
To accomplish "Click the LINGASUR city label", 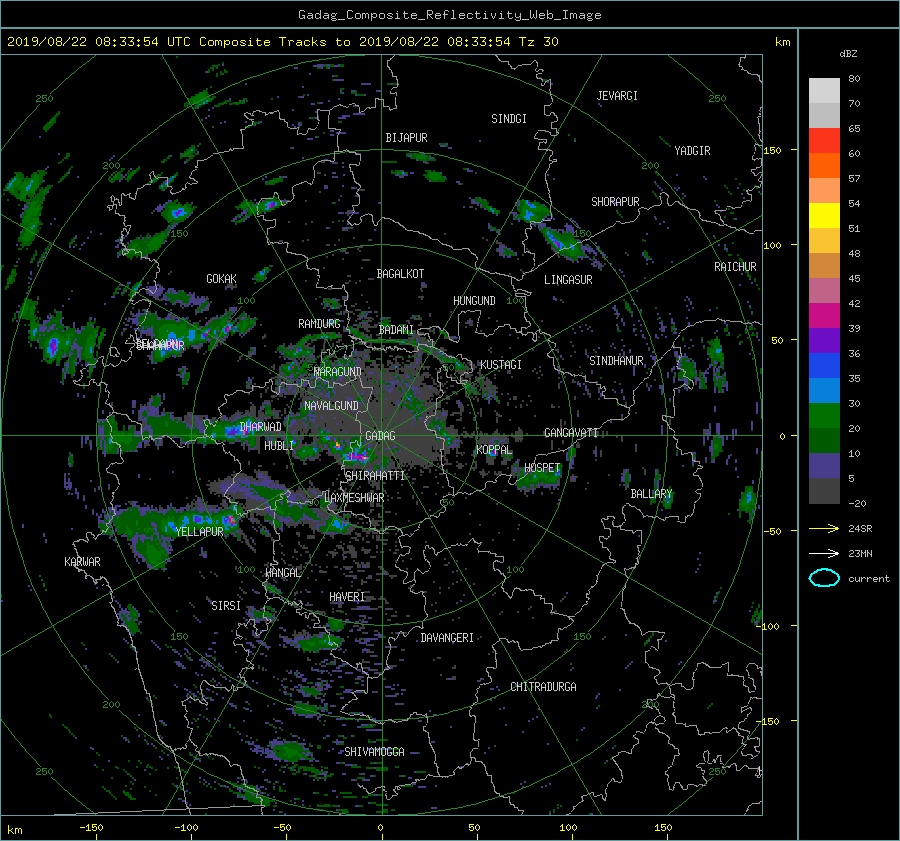I will tap(568, 280).
